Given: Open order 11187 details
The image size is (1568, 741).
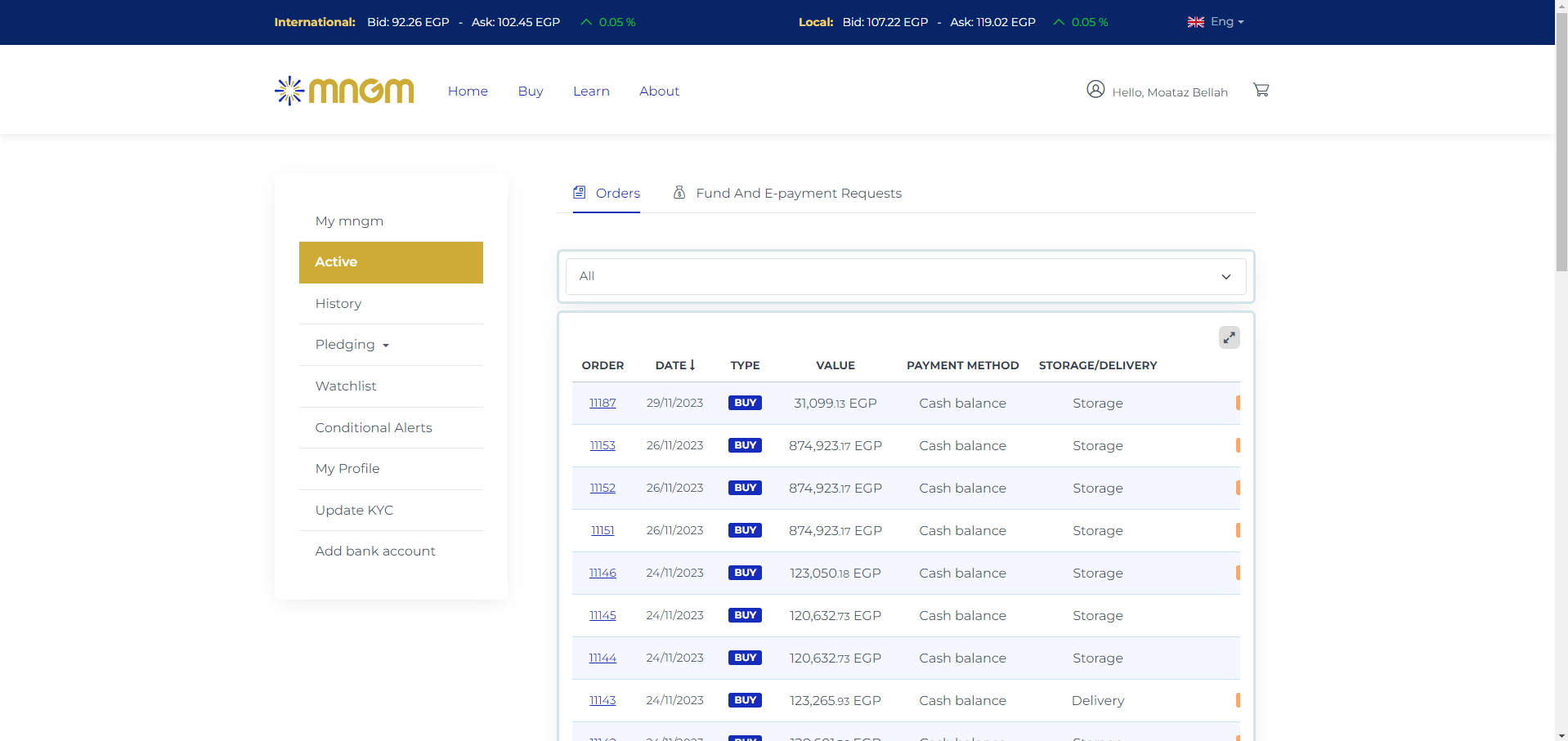Looking at the screenshot, I should click(x=603, y=404).
